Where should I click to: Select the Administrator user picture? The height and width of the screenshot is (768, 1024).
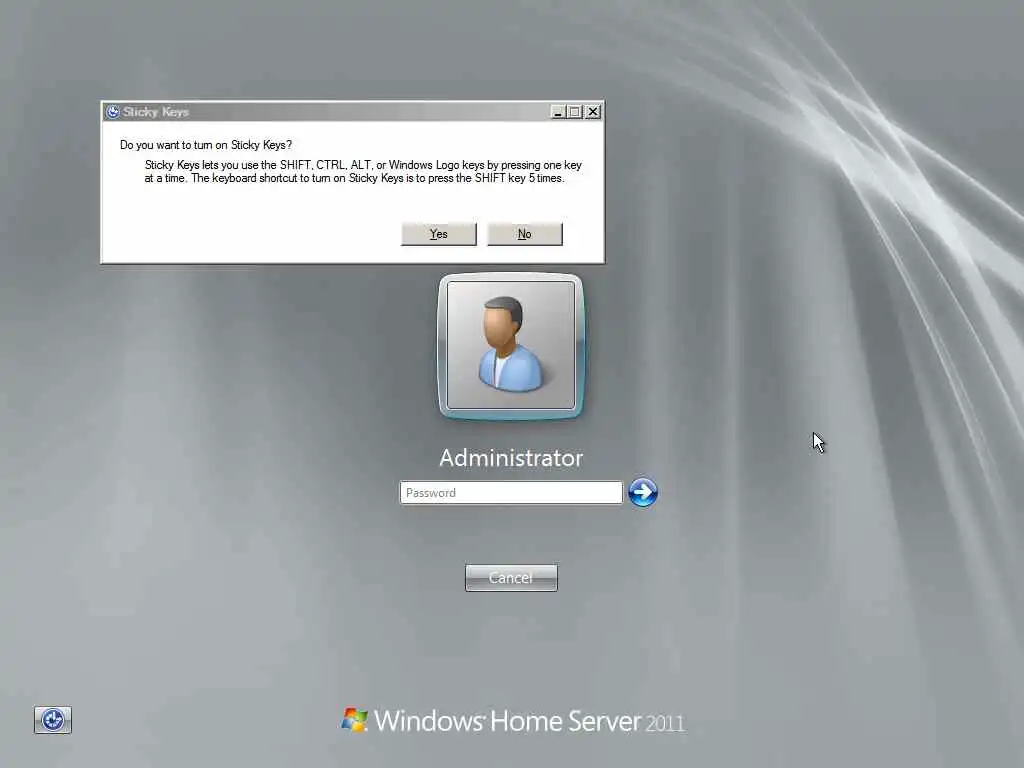click(511, 345)
